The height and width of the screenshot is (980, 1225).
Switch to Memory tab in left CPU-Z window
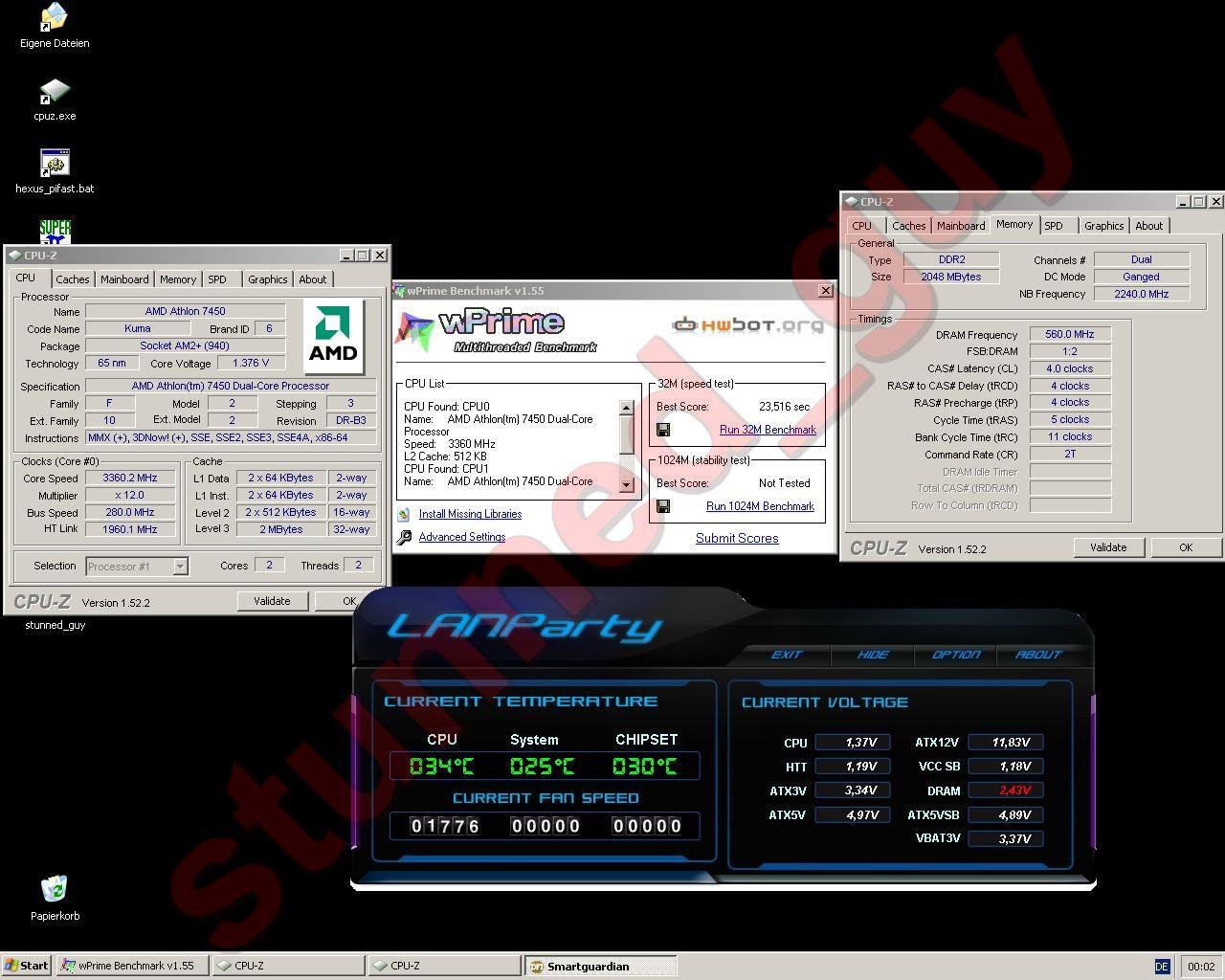tap(178, 279)
